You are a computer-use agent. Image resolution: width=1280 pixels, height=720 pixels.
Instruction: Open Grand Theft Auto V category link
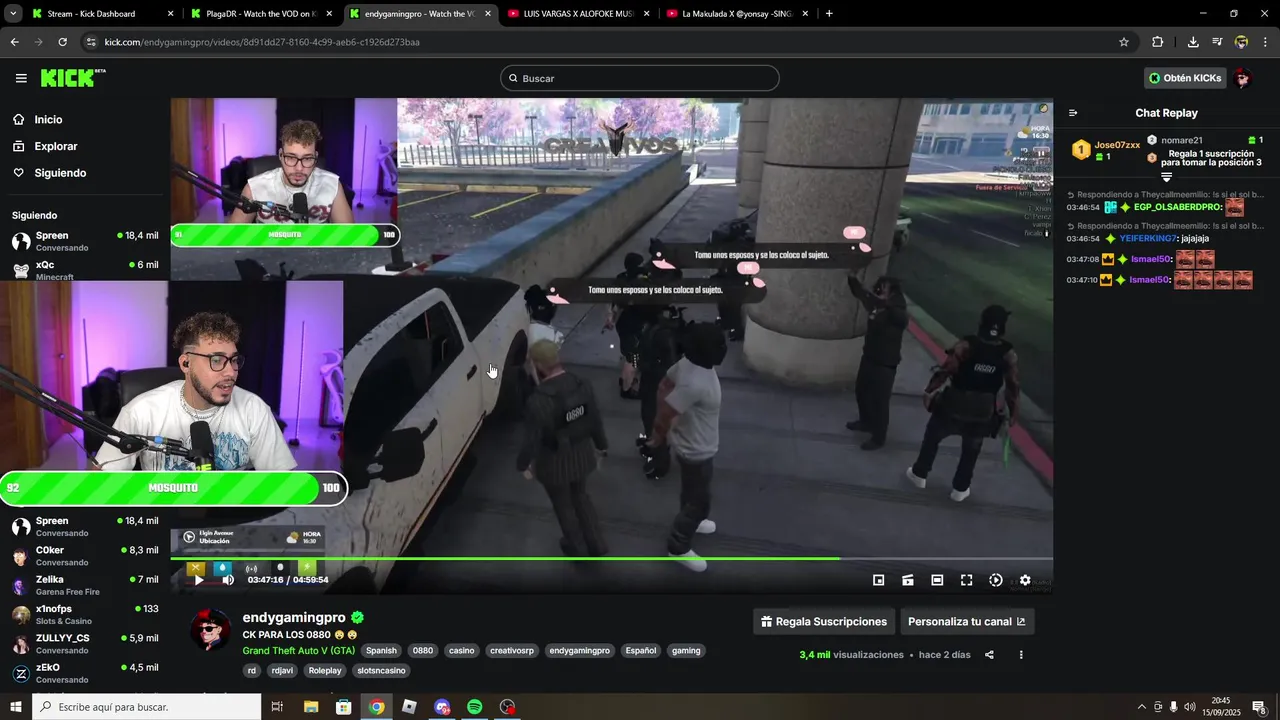coord(299,650)
